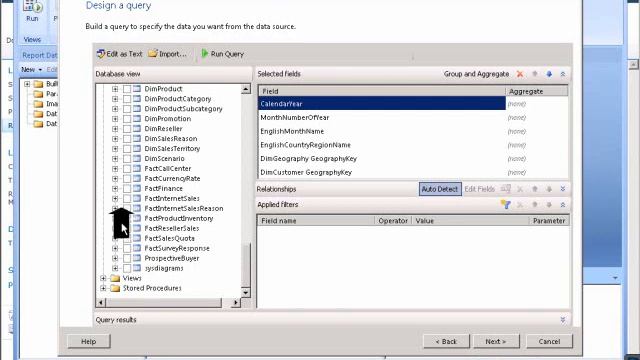Expand the FactSurveyResponse tree node
Viewport: 640px width, 360px height.
click(115, 248)
